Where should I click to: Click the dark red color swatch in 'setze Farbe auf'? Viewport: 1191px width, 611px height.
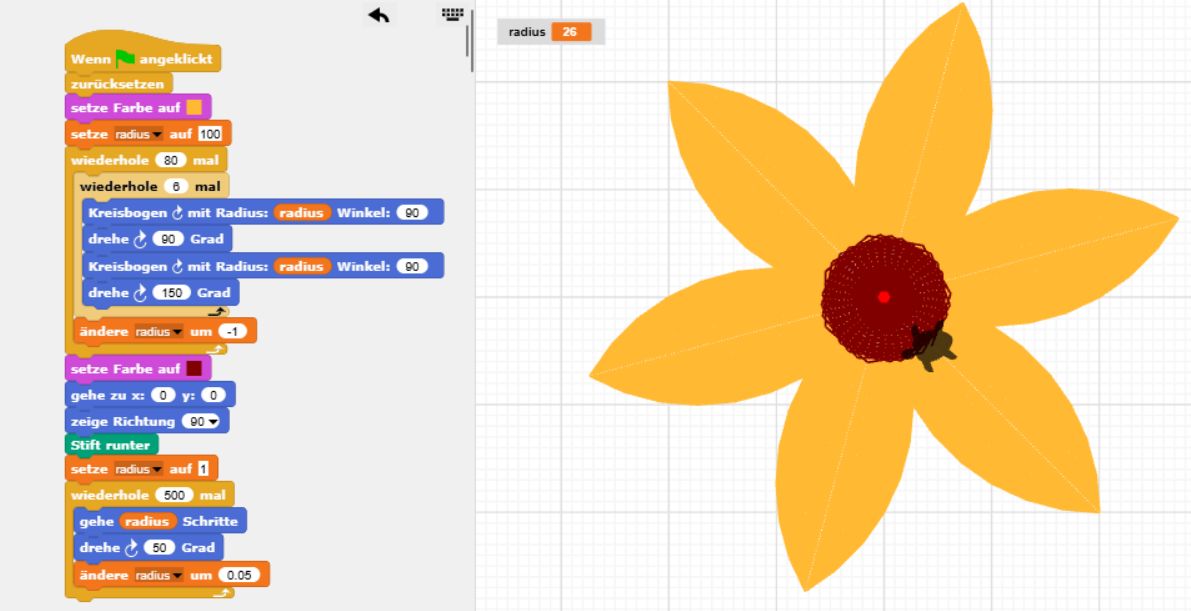pyautogui.click(x=194, y=369)
